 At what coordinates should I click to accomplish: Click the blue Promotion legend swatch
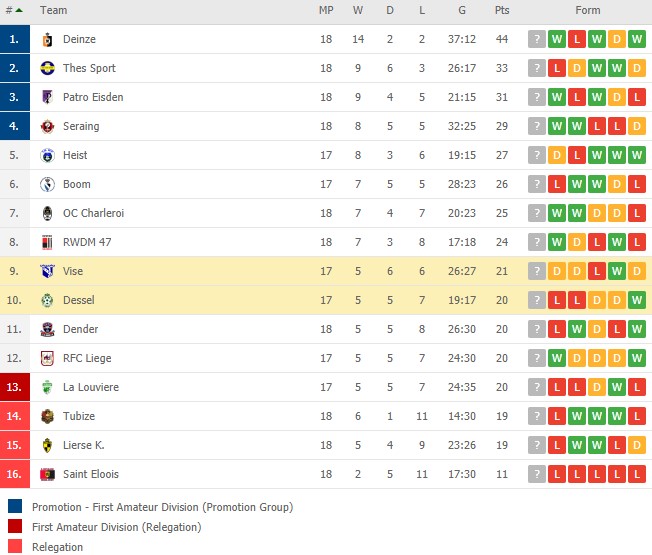[x=15, y=507]
